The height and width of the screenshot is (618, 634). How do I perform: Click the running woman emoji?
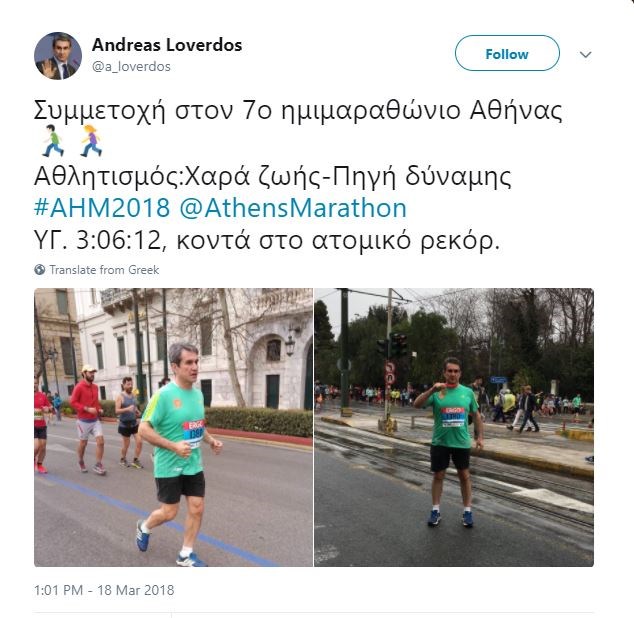pos(91,141)
